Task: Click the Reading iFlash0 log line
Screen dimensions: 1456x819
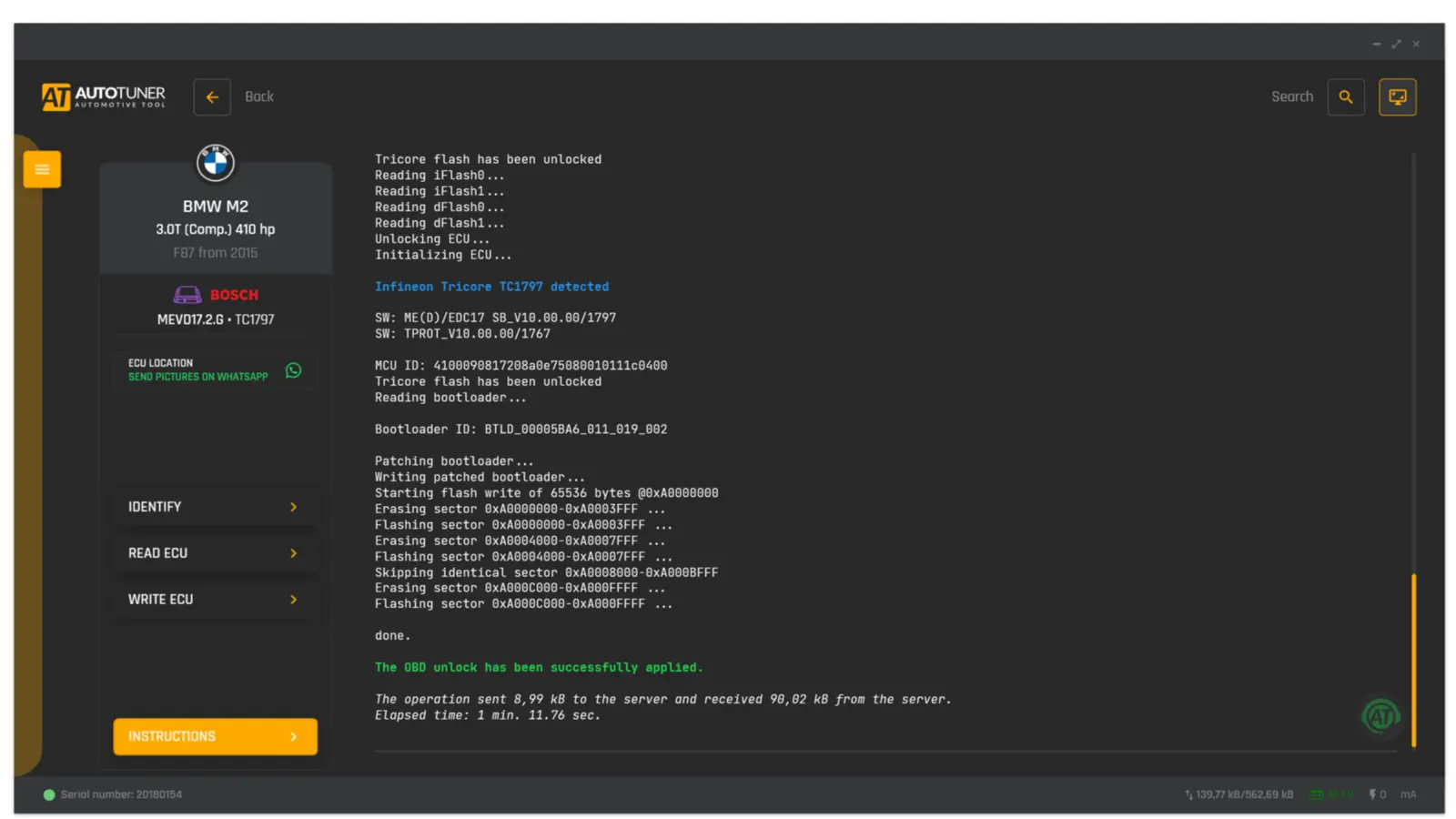Action: tap(440, 176)
